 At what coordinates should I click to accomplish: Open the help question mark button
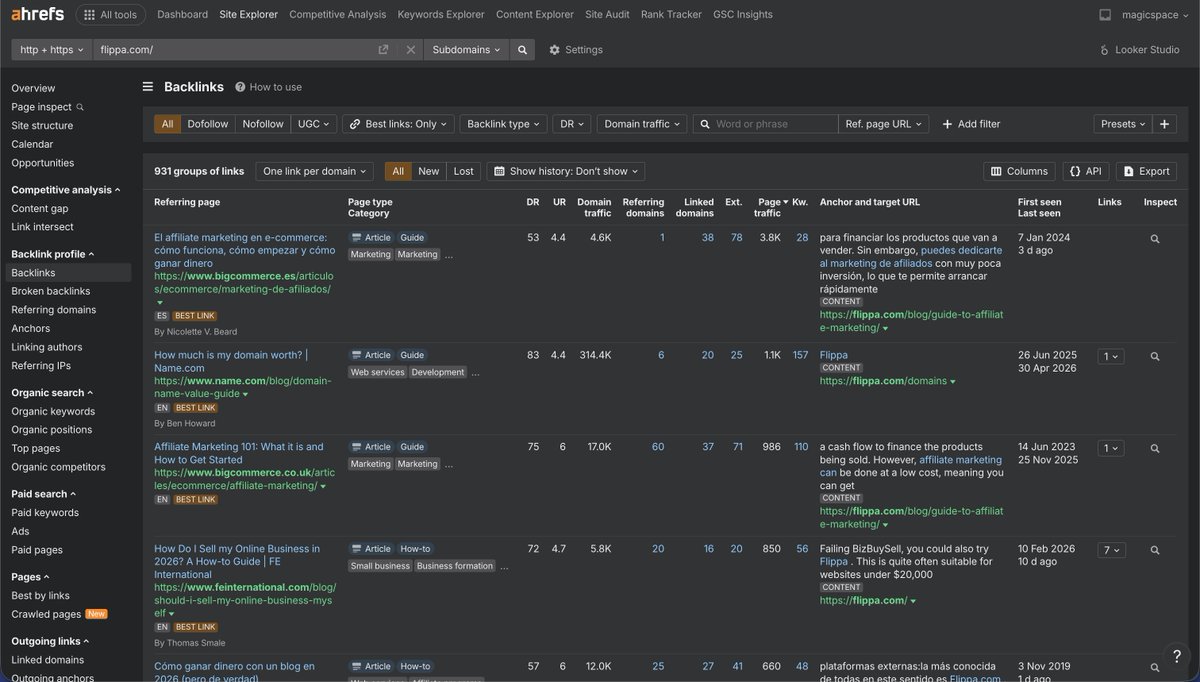1177,657
